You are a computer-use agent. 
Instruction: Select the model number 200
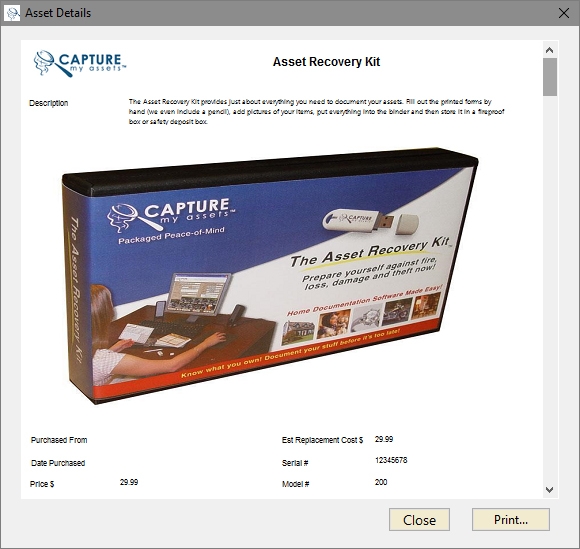[x=381, y=482]
